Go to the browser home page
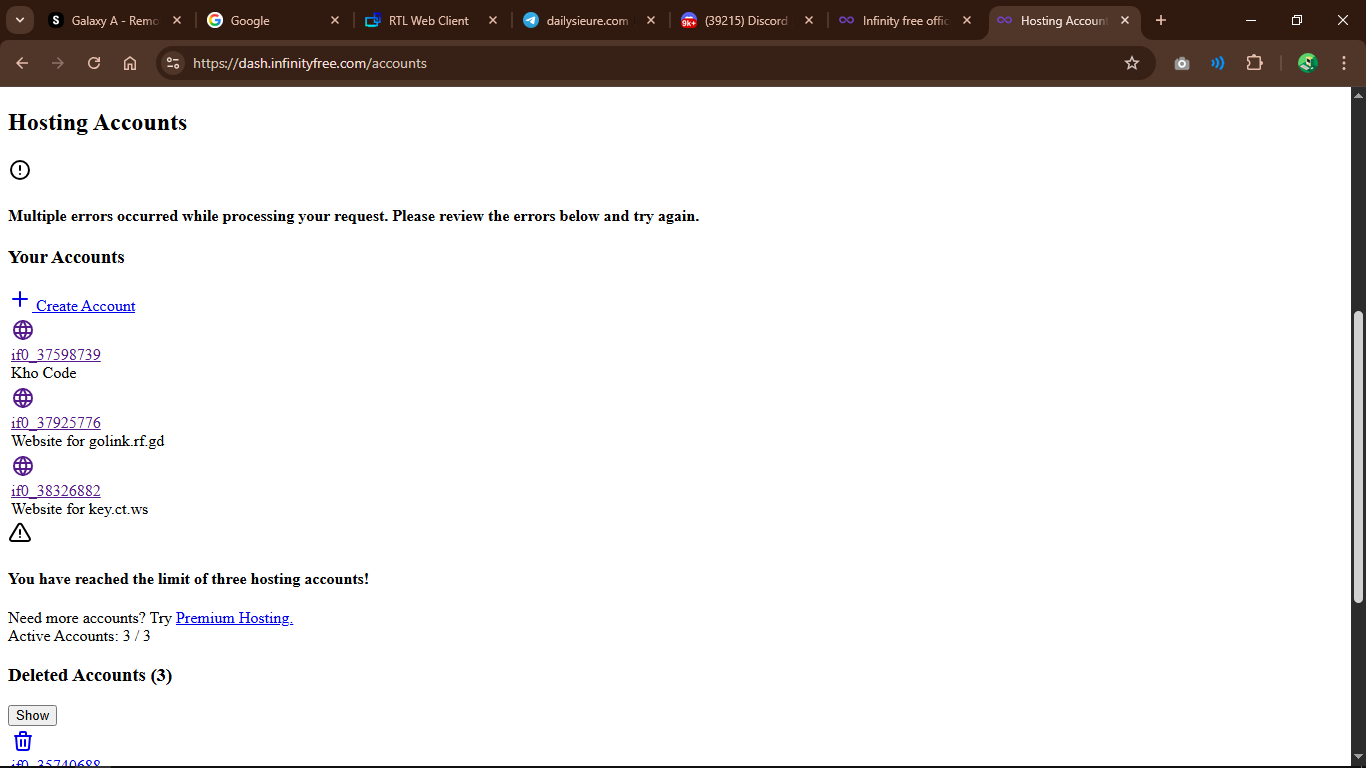The width and height of the screenshot is (1366, 768). coord(130,63)
